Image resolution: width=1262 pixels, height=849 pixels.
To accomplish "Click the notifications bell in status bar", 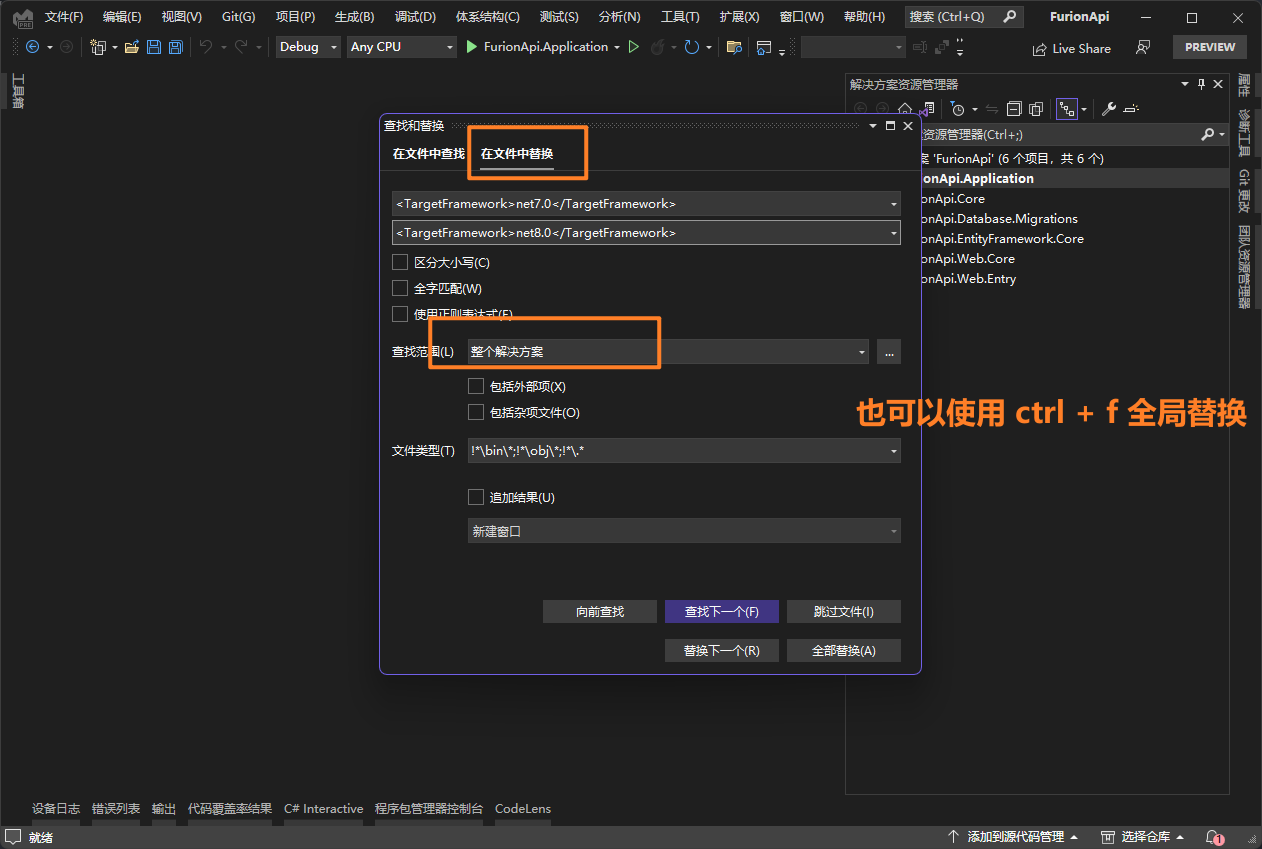I will [1213, 837].
